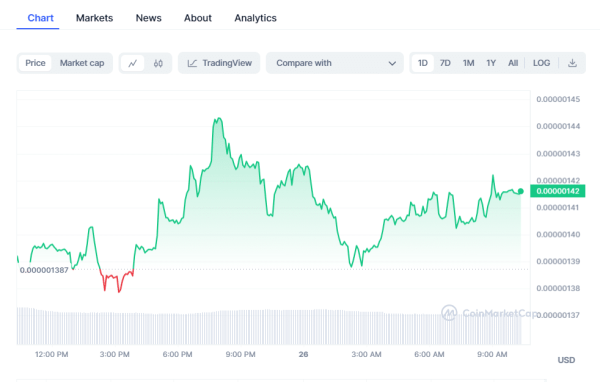
Task: Click the 0.00000140 price axis label
Action: [558, 235]
